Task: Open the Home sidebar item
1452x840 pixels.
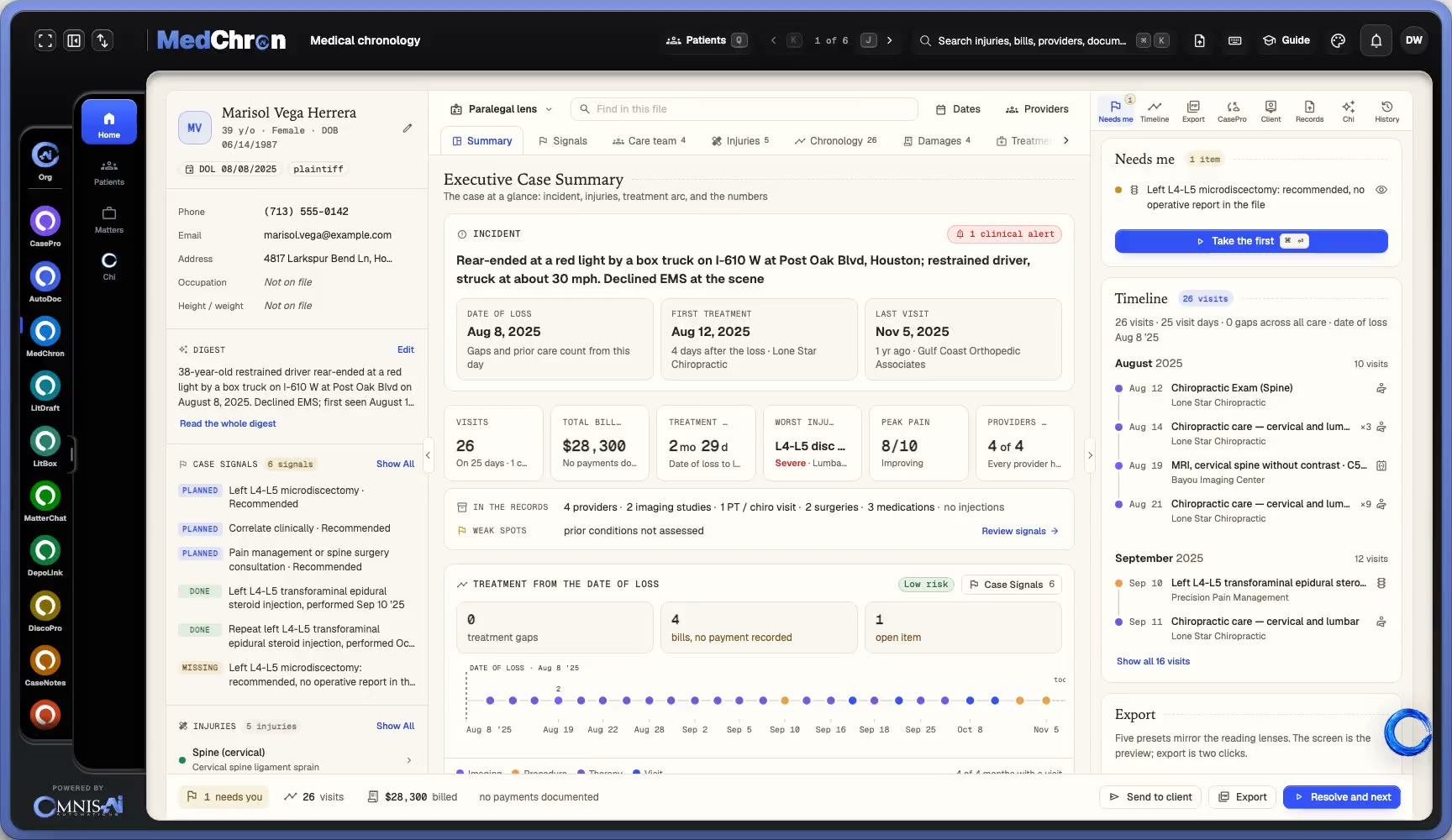Action: click(x=108, y=123)
